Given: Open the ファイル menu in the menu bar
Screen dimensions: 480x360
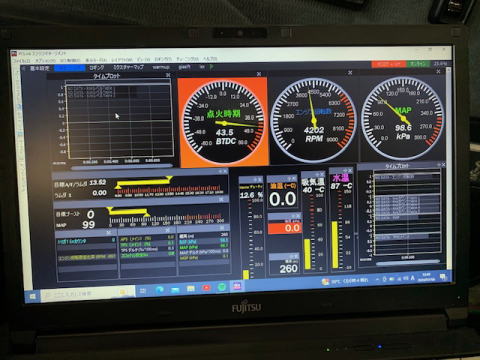Looking at the screenshot, I should tap(21, 60).
